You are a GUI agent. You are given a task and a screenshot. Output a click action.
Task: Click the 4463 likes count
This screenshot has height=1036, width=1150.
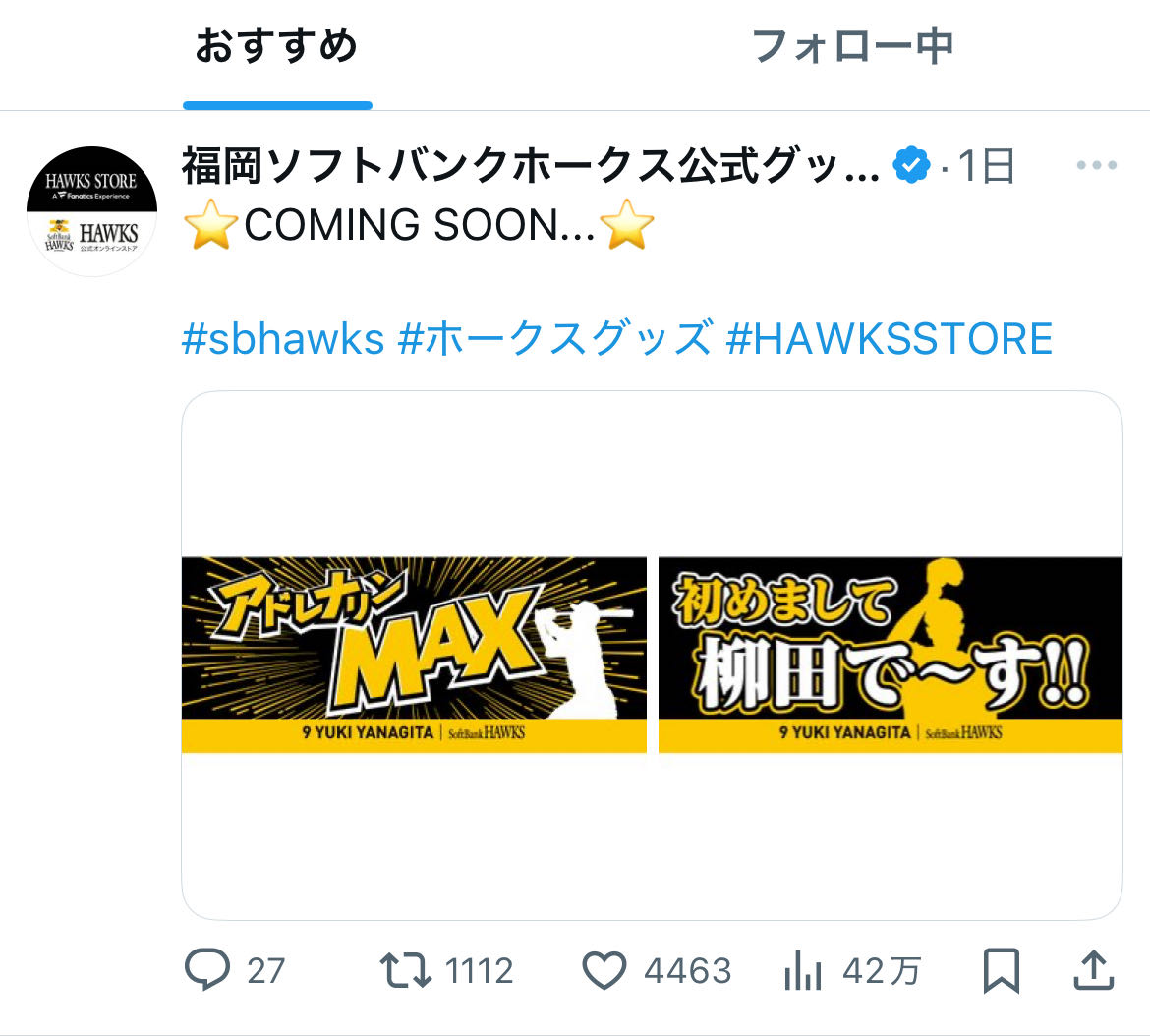tap(688, 971)
